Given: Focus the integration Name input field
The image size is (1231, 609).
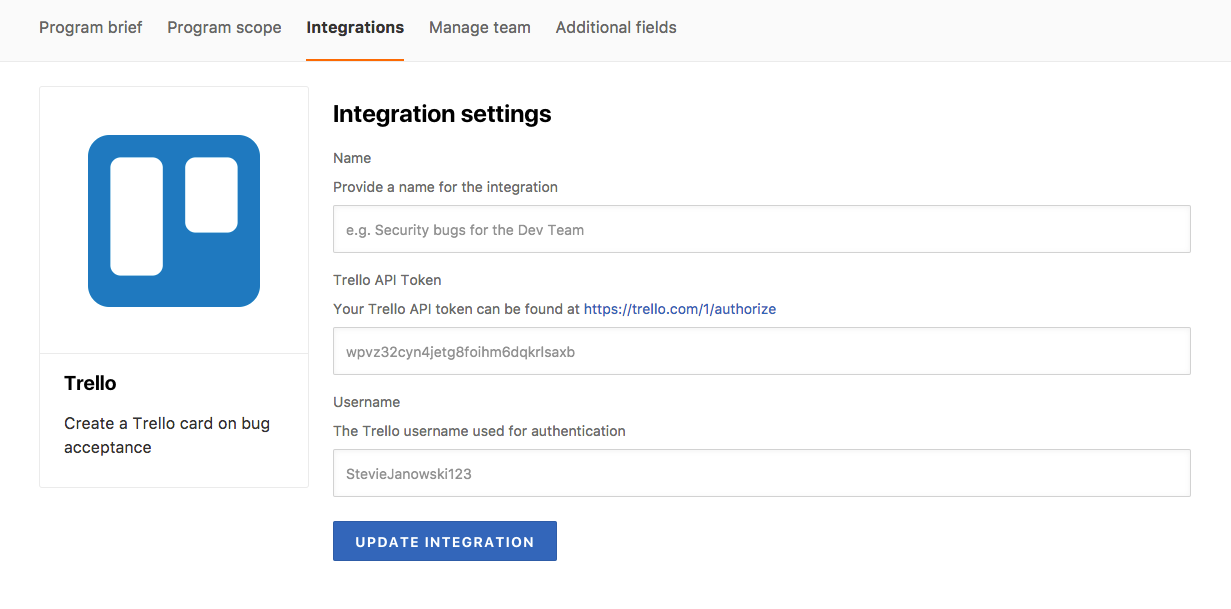Looking at the screenshot, I should (x=761, y=229).
